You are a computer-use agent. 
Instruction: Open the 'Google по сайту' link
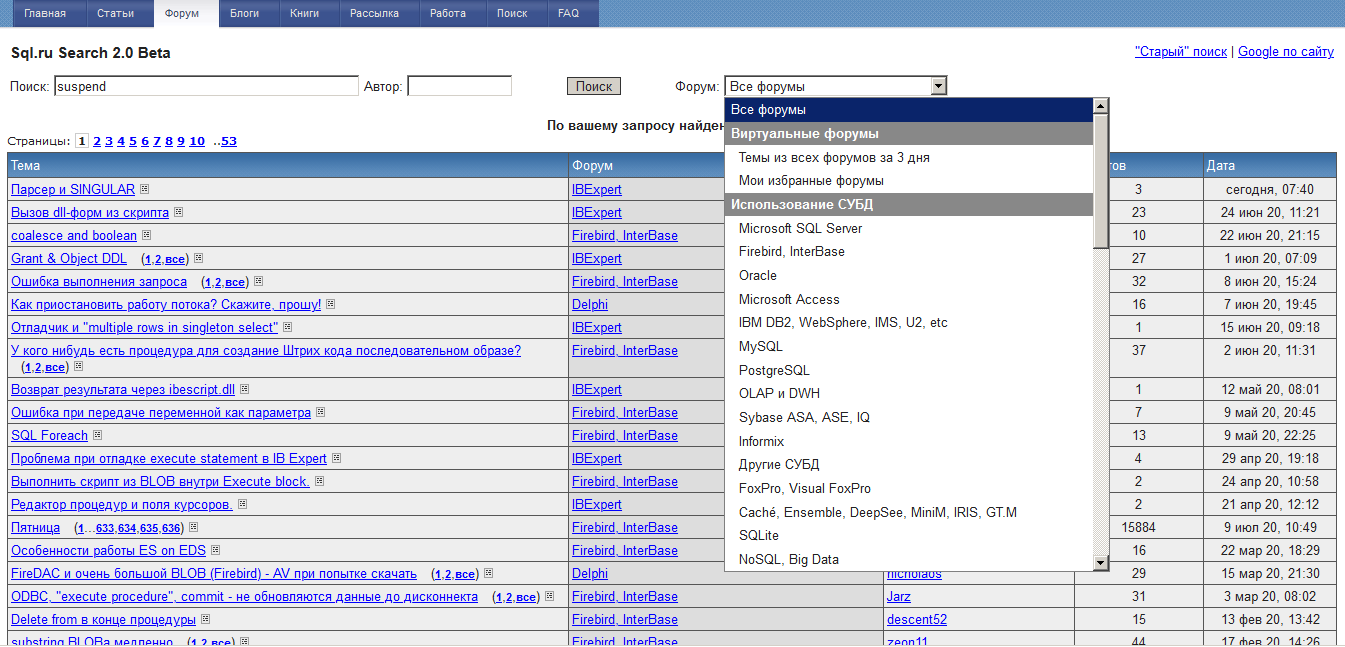coord(1285,52)
